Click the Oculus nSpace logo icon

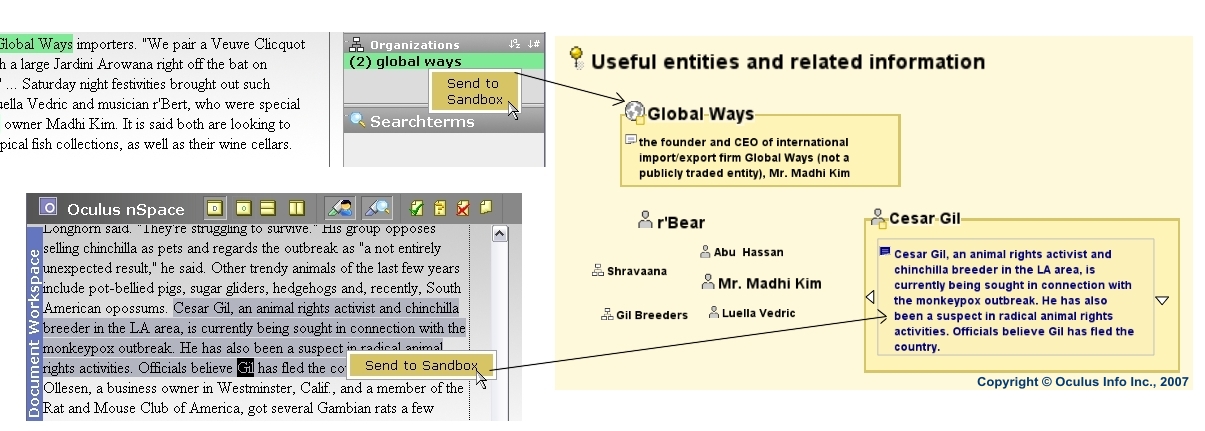click(48, 207)
